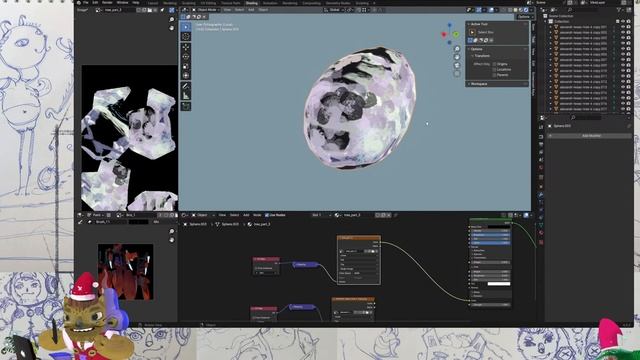
Task: Enable the Origins checkbox under Affect Only
Action: (x=494, y=64)
